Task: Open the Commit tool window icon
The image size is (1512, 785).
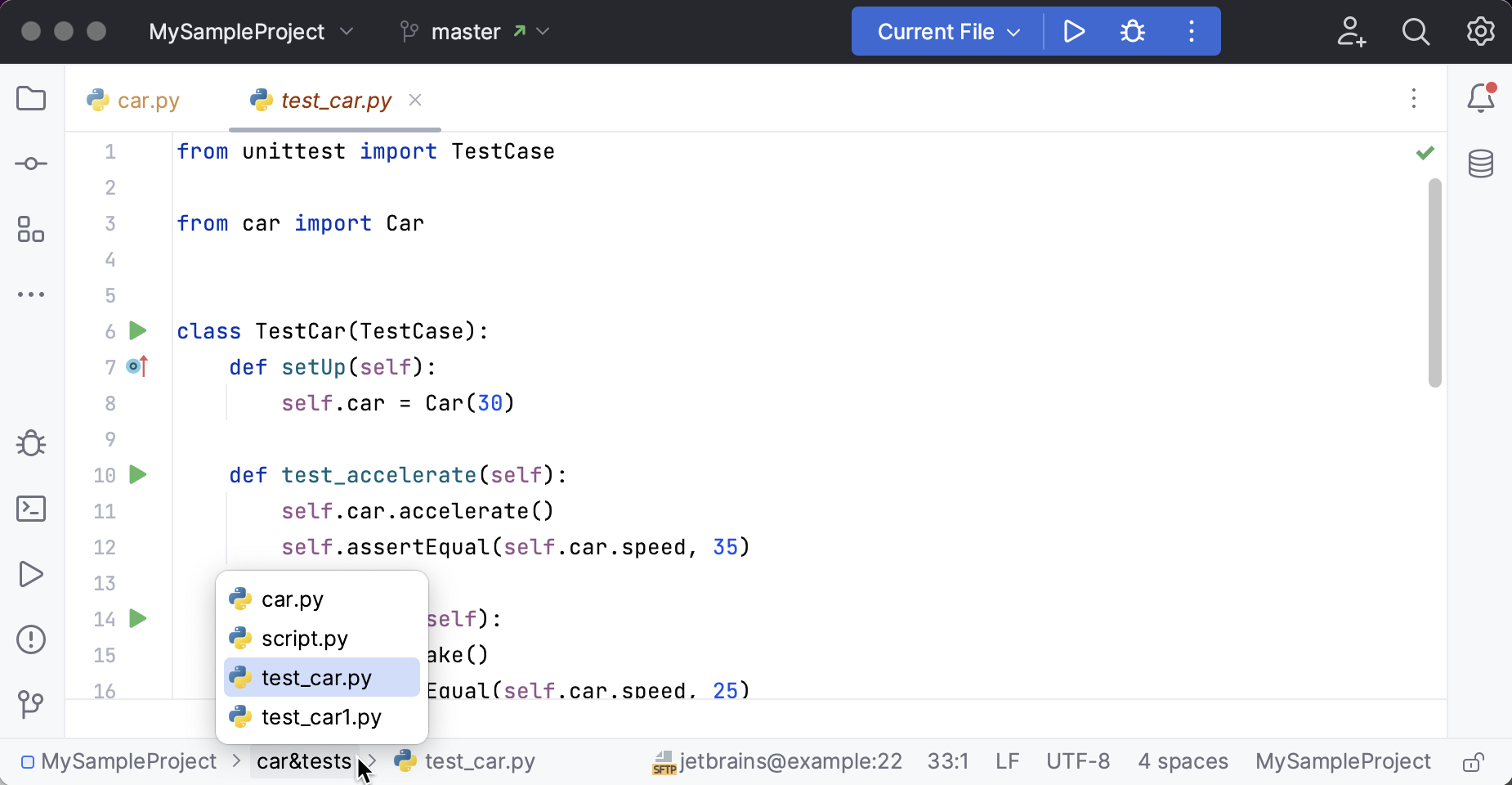Action: (x=31, y=164)
